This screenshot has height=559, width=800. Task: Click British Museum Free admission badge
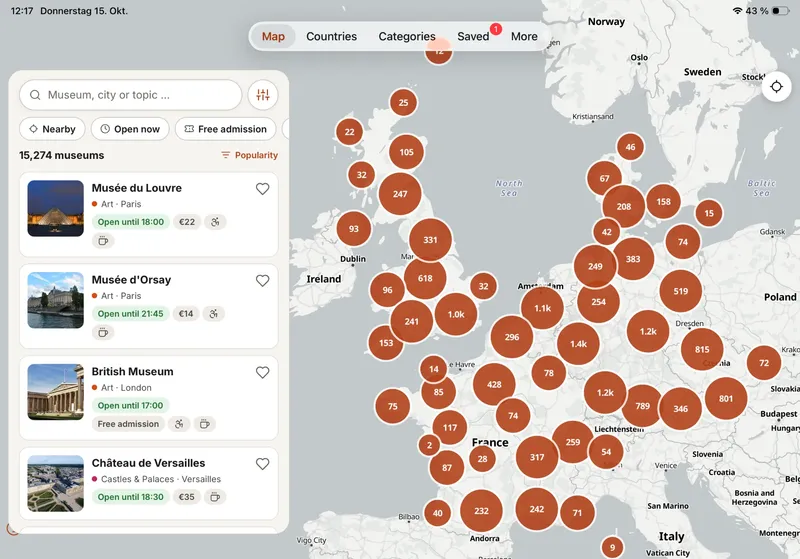coord(128,424)
